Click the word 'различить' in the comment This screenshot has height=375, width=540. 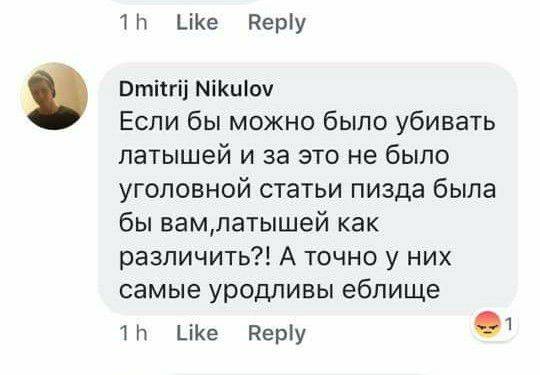(x=186, y=259)
